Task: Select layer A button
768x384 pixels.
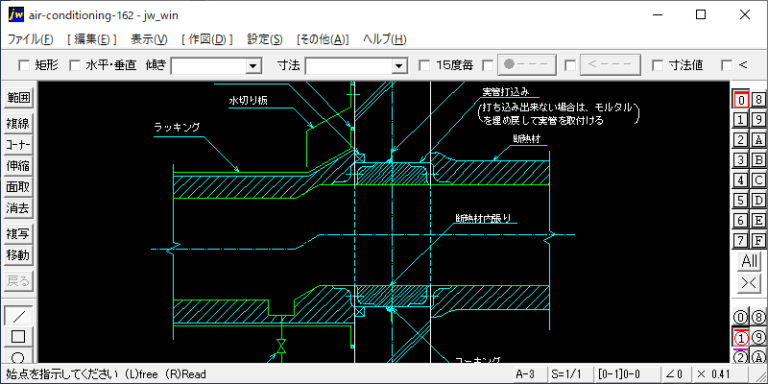Action: click(759, 140)
